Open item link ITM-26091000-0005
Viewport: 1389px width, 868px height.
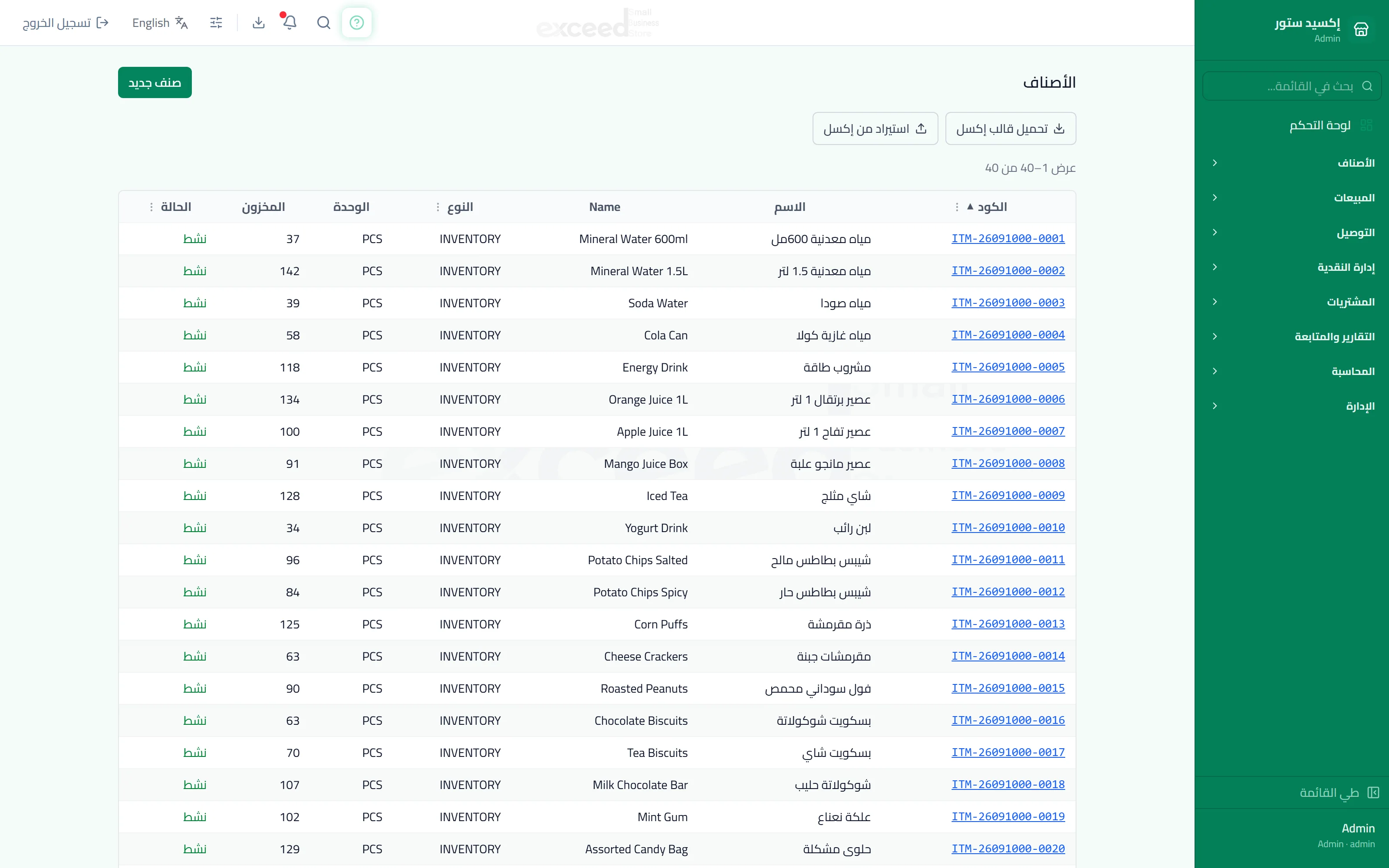tap(1008, 367)
